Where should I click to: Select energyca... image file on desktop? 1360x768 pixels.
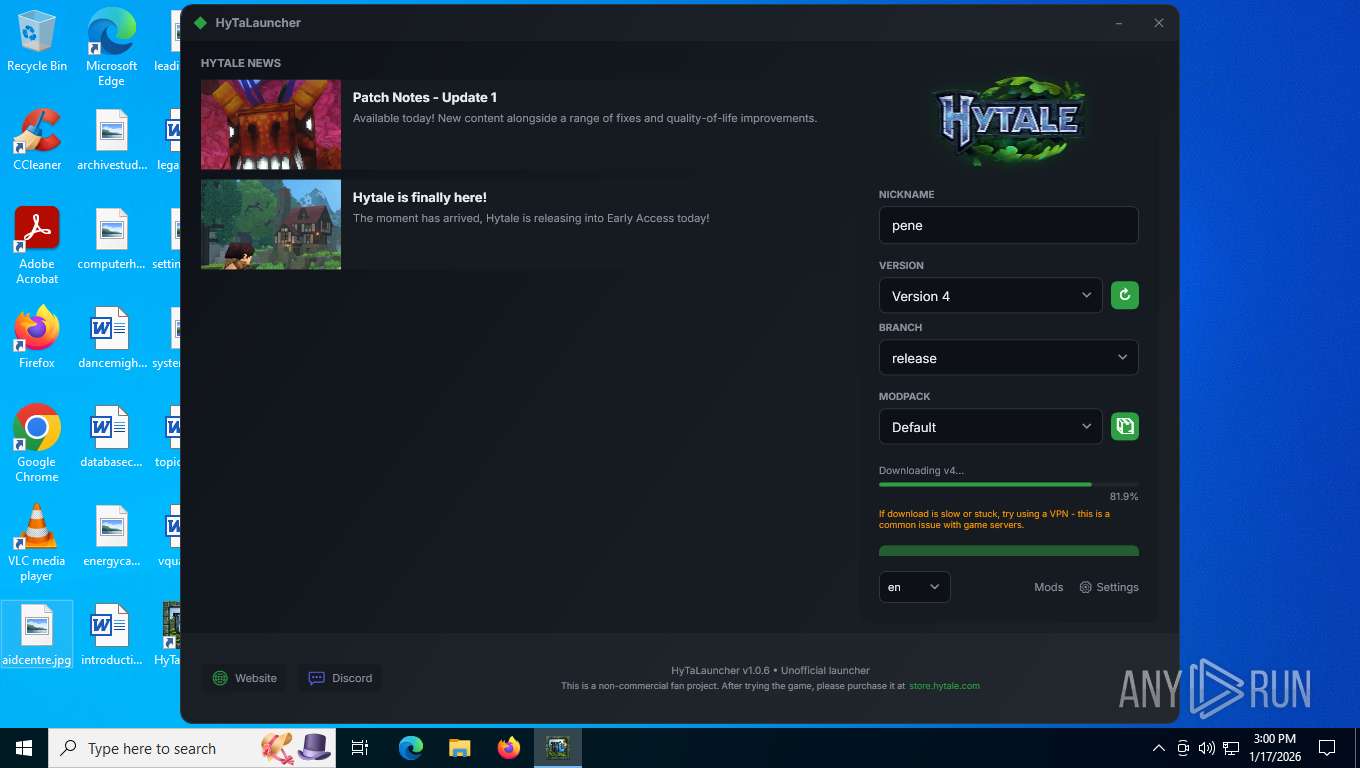[x=111, y=536]
